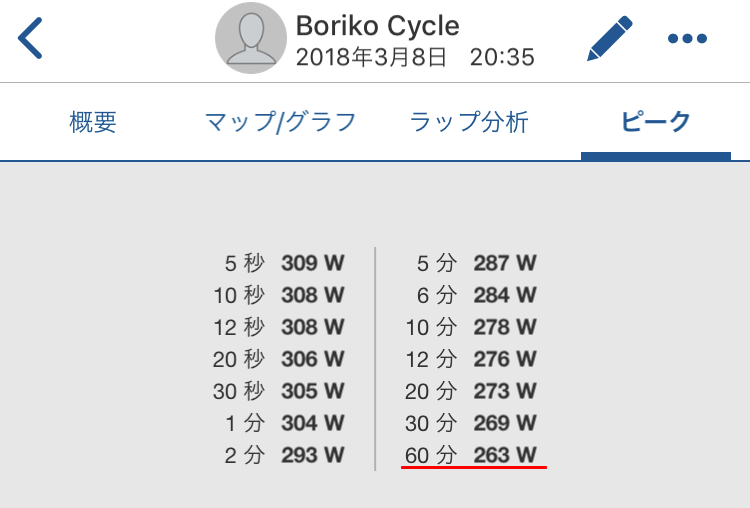Open the マップ/グラフ tab
The width and height of the screenshot is (750, 508).
point(281,122)
